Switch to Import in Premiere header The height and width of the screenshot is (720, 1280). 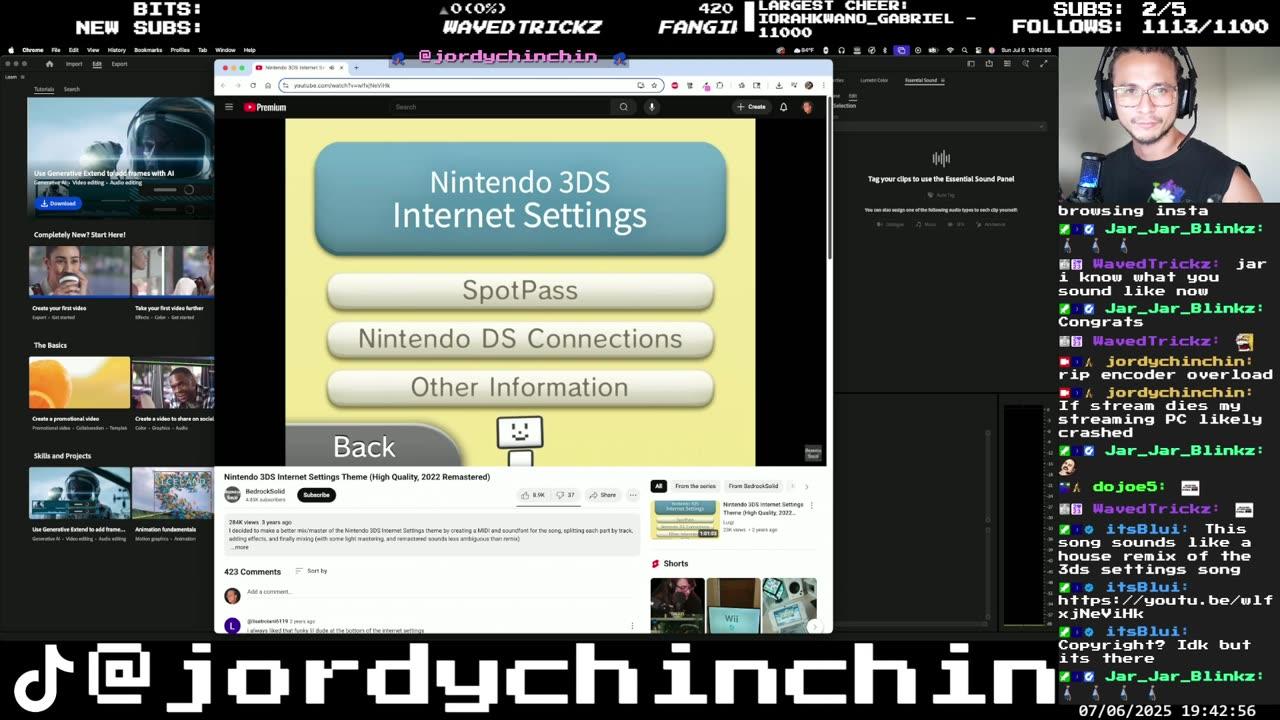click(74, 64)
